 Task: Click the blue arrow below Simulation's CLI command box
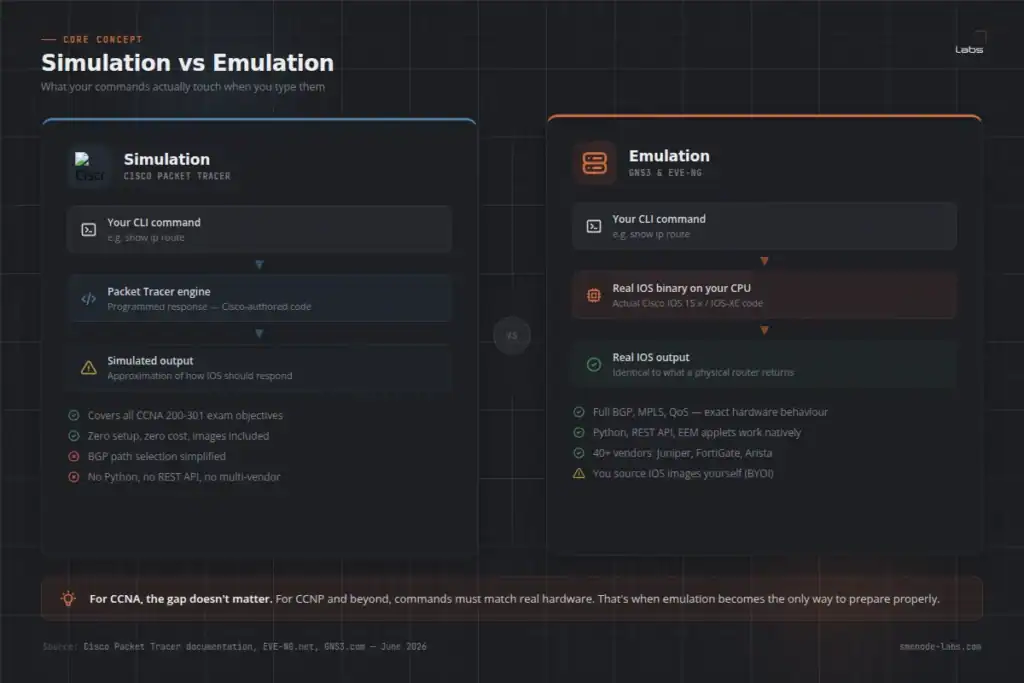(x=259, y=264)
